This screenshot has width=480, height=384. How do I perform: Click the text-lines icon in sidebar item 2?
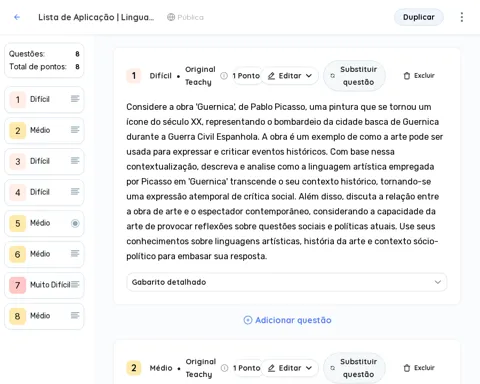pyautogui.click(x=75, y=130)
